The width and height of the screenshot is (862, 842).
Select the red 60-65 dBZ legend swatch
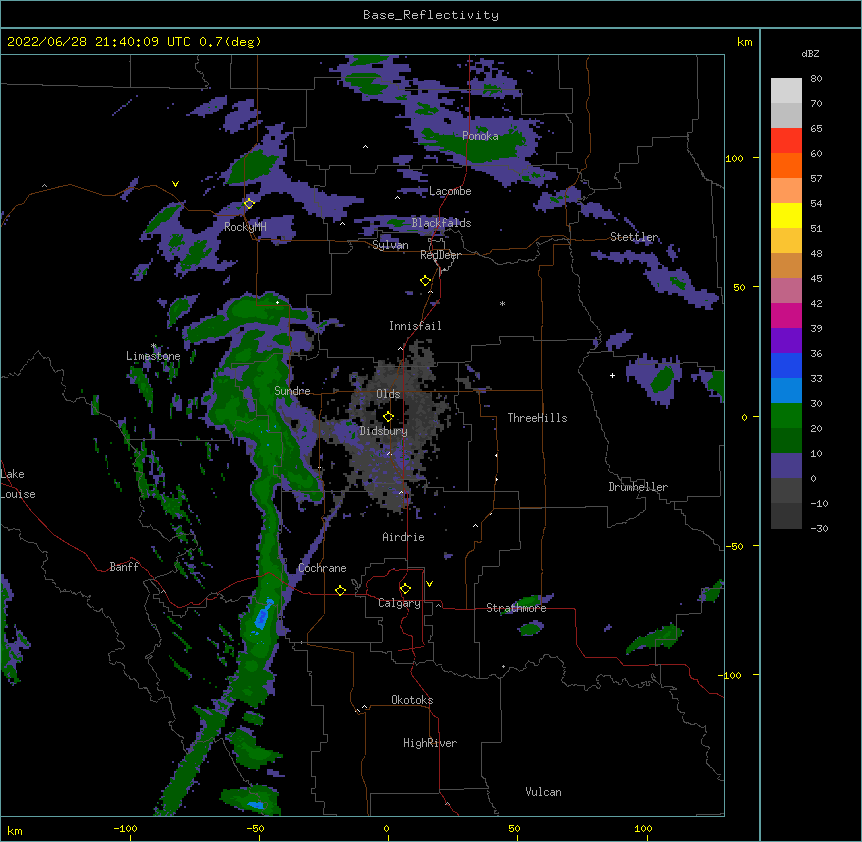786,141
